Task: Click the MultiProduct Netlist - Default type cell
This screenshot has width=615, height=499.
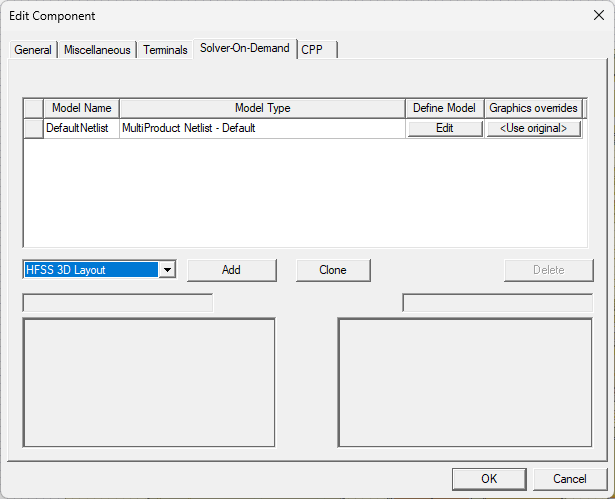Action: 262,128
